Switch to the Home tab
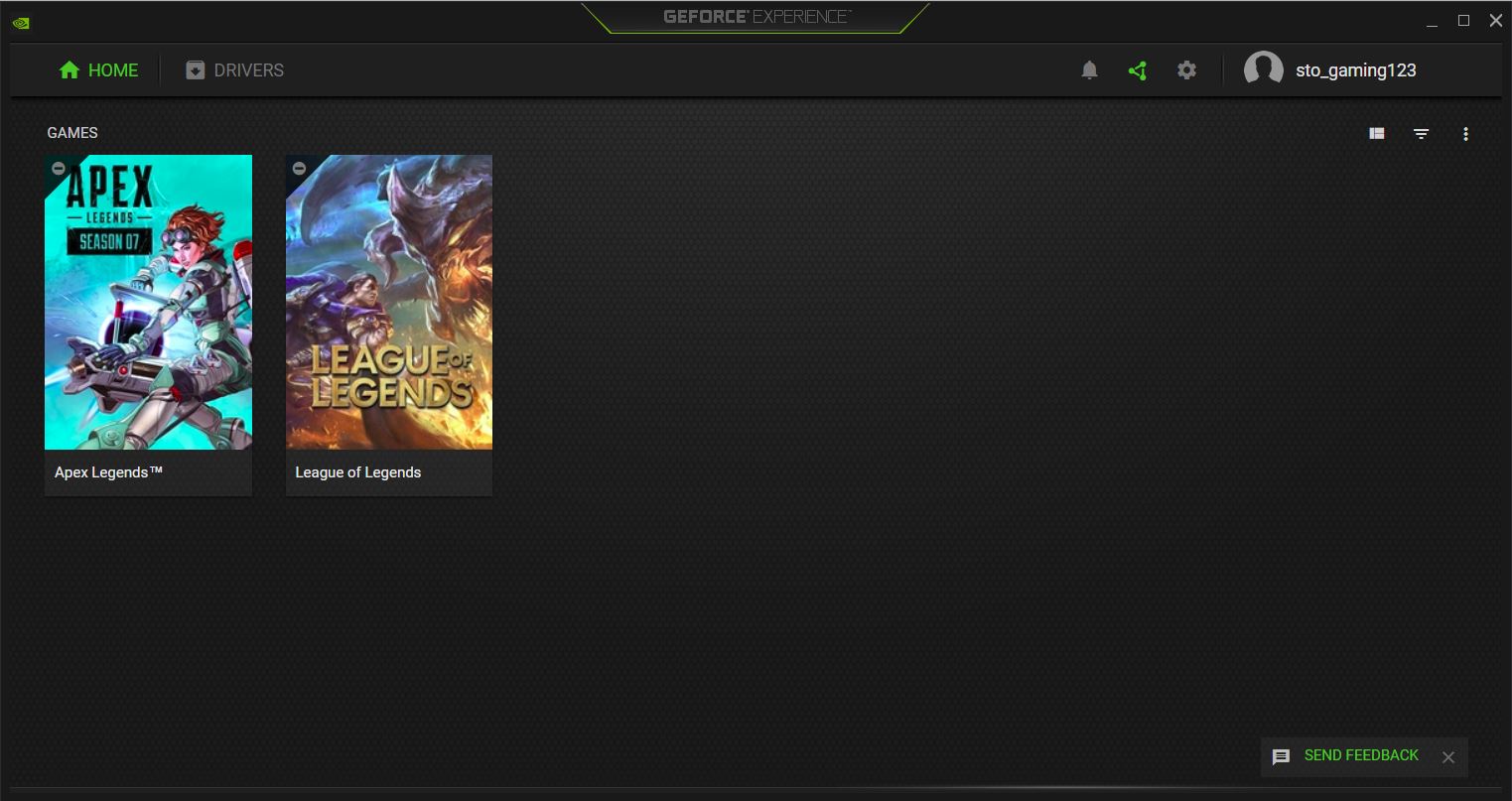 [98, 70]
